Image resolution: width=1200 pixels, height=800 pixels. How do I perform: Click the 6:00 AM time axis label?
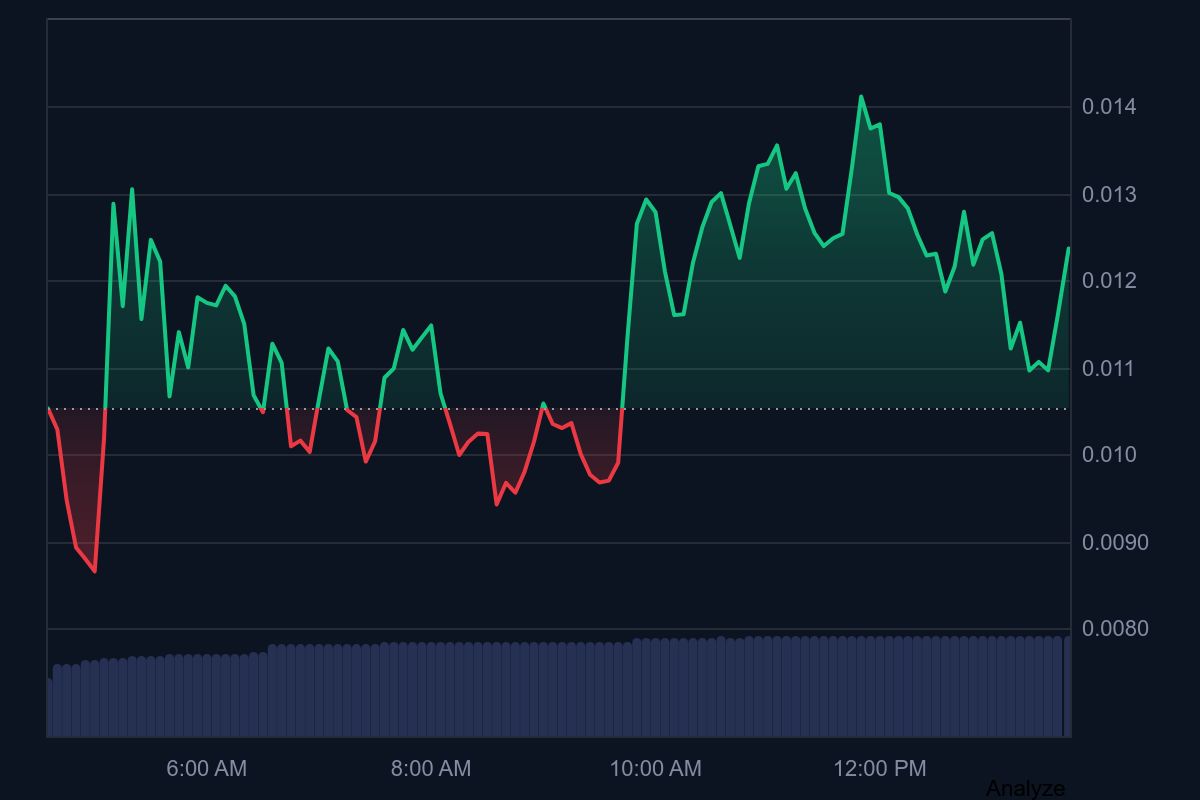pyautogui.click(x=206, y=769)
